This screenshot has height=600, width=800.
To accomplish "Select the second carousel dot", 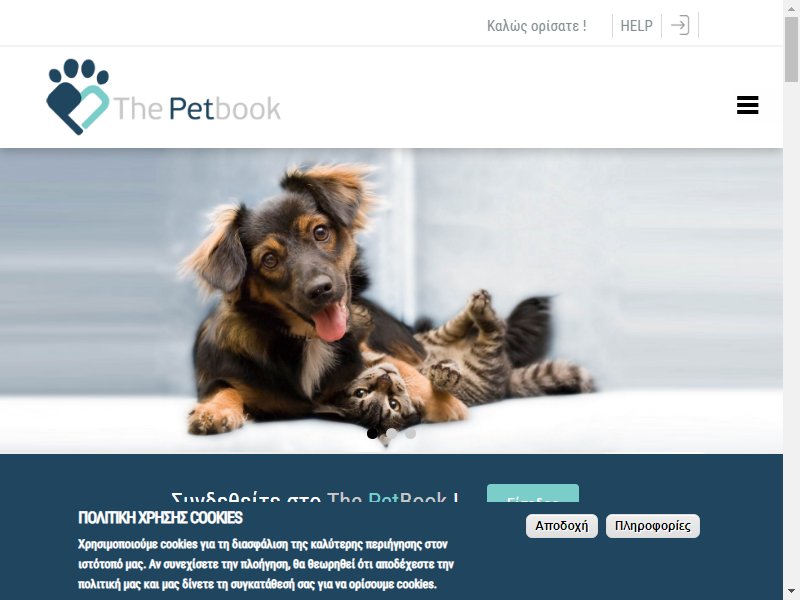I will pyautogui.click(x=391, y=433).
